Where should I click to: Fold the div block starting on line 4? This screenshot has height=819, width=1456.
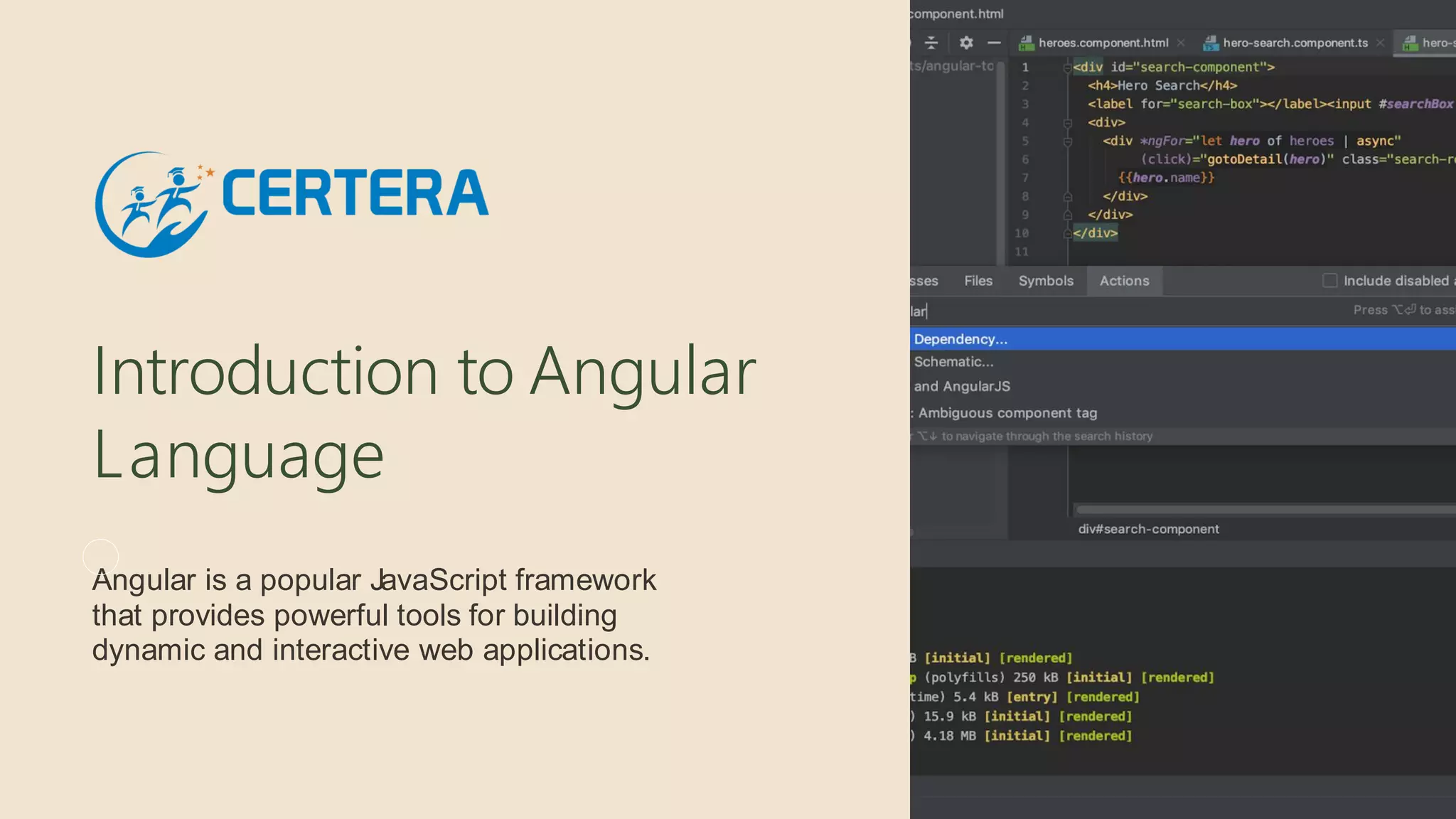1067,123
